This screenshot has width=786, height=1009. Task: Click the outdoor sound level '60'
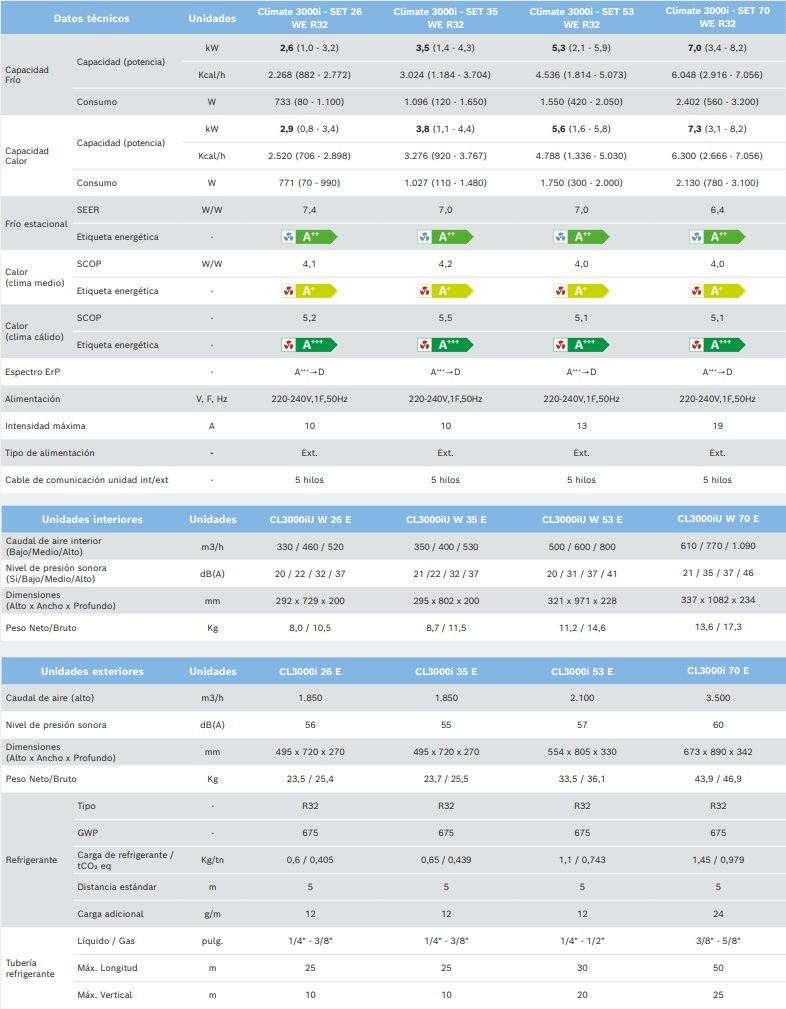[718, 725]
